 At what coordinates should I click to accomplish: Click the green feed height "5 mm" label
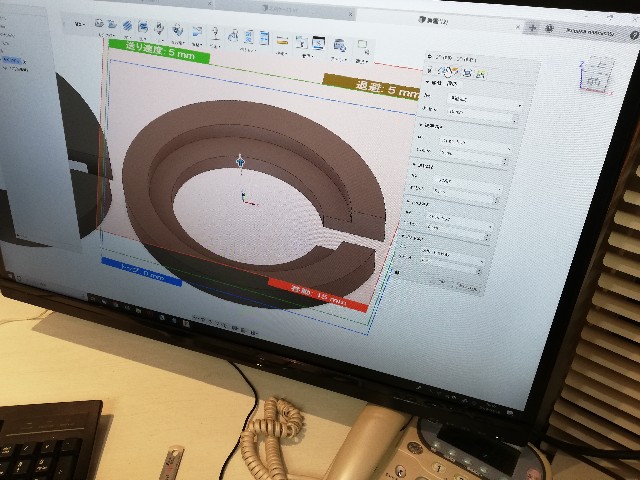point(160,51)
